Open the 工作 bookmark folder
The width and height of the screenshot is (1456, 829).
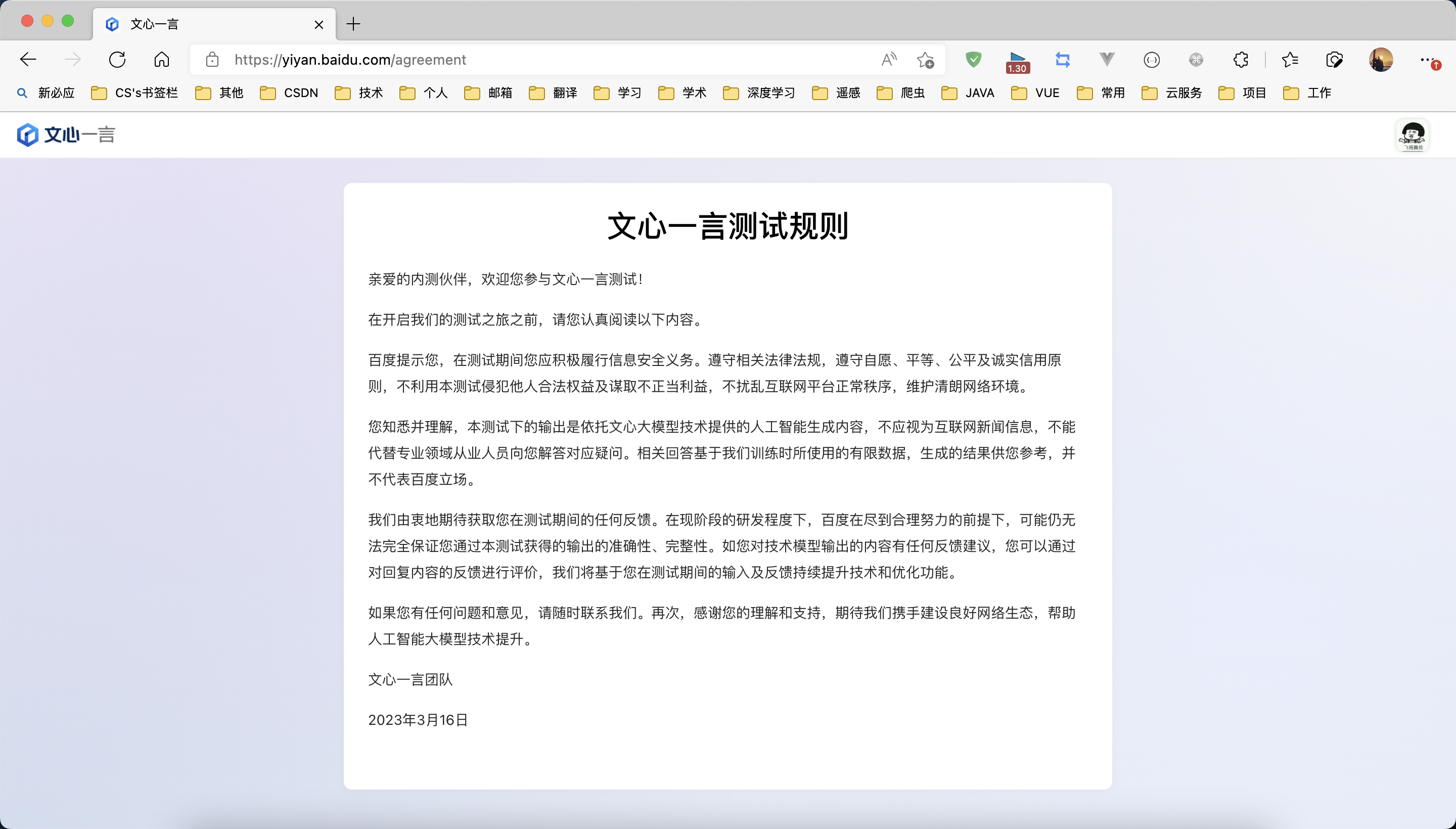(1307, 93)
